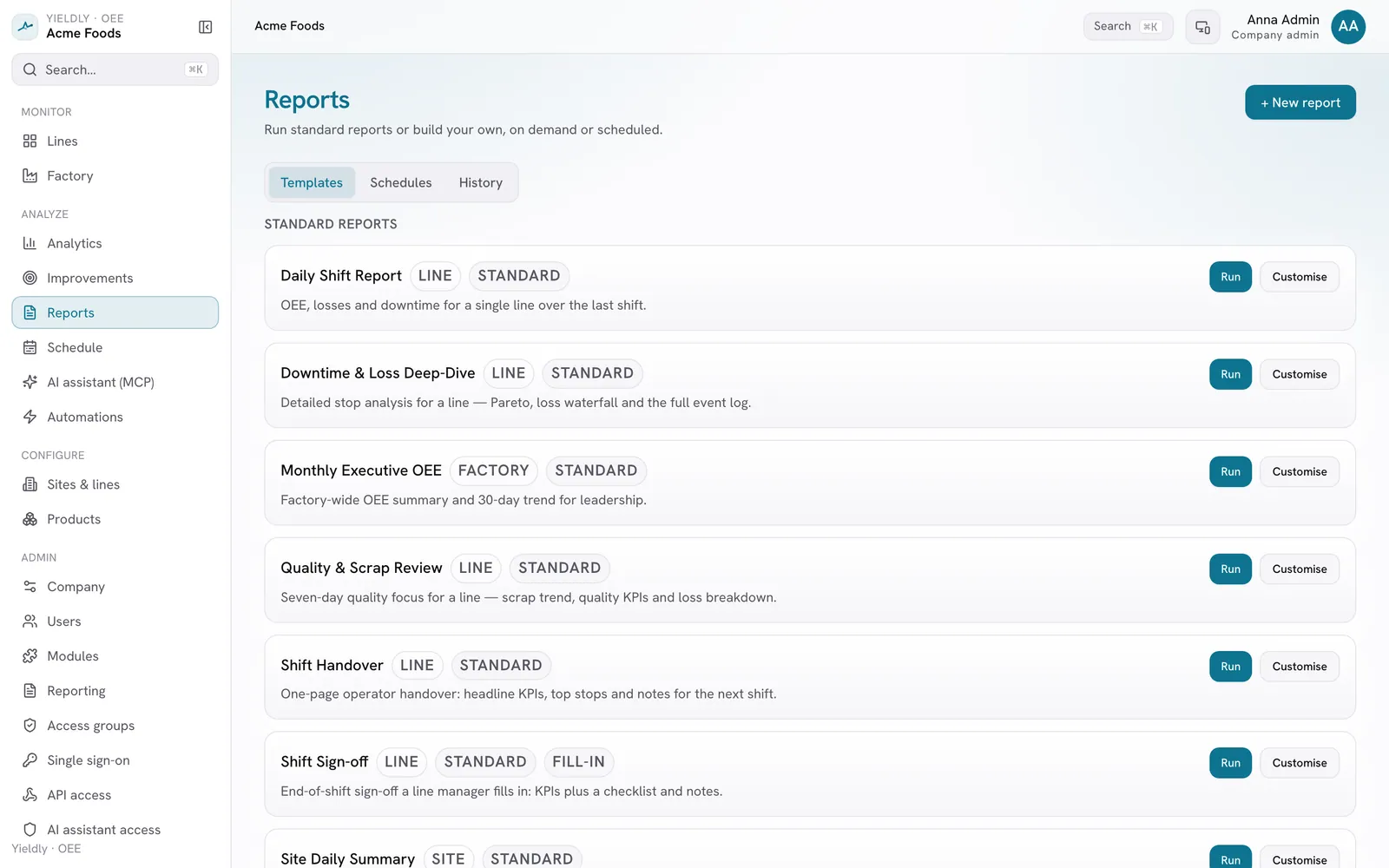Click magnifier icon in sidebar search
Image resolution: width=1389 pixels, height=868 pixels.
click(x=30, y=69)
